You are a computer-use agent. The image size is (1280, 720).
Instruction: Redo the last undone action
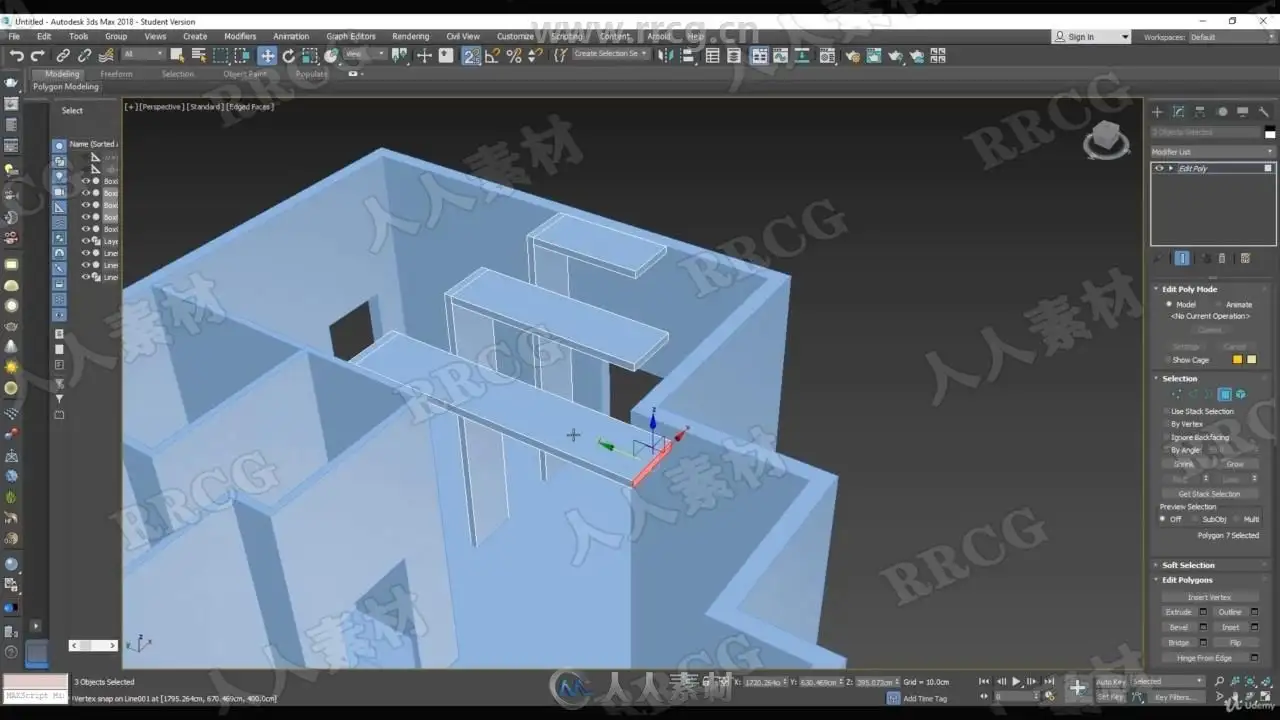coord(38,56)
